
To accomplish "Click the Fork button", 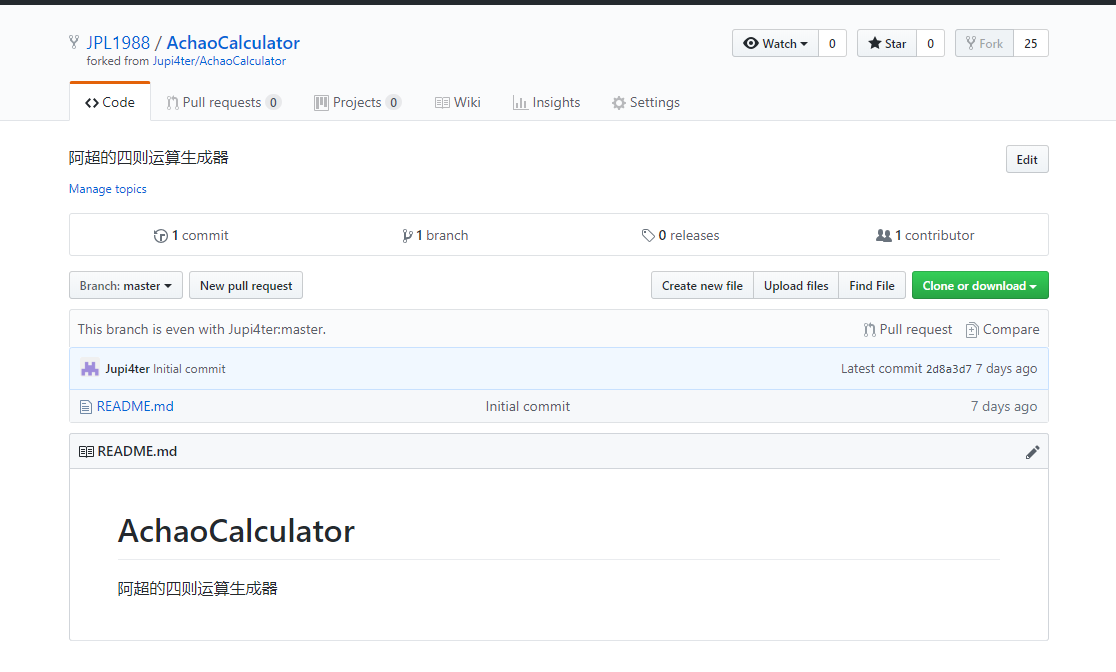I will pyautogui.click(x=984, y=43).
